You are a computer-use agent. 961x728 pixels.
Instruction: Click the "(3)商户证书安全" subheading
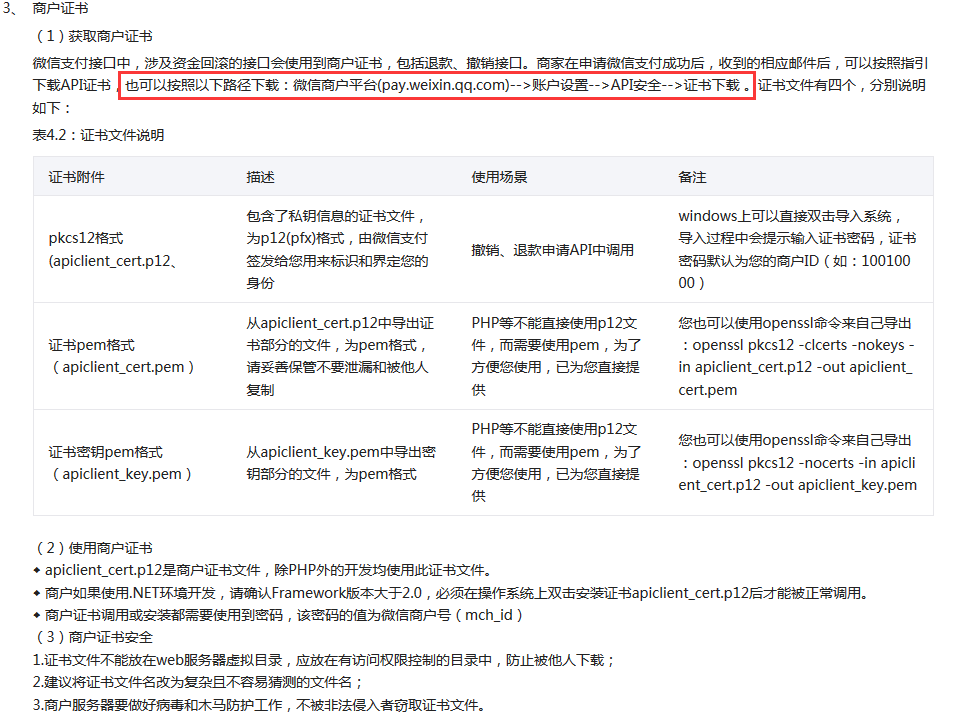(92, 637)
